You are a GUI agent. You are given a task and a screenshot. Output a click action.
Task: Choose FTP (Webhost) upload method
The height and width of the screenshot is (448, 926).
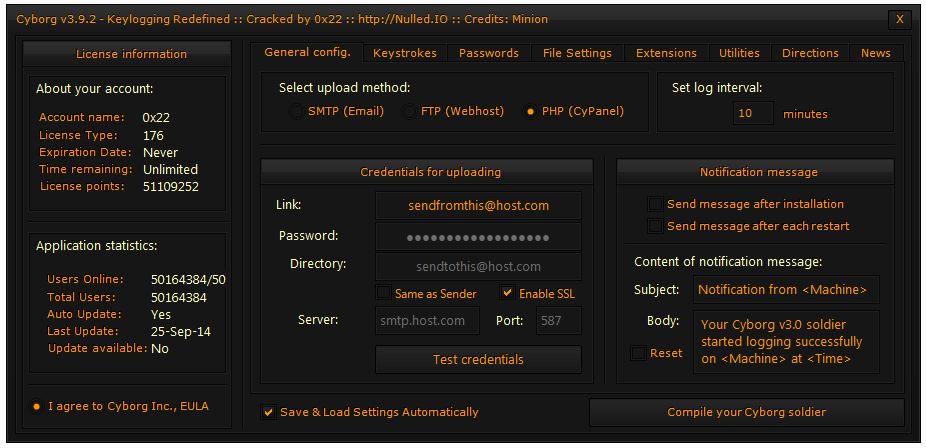(409, 112)
